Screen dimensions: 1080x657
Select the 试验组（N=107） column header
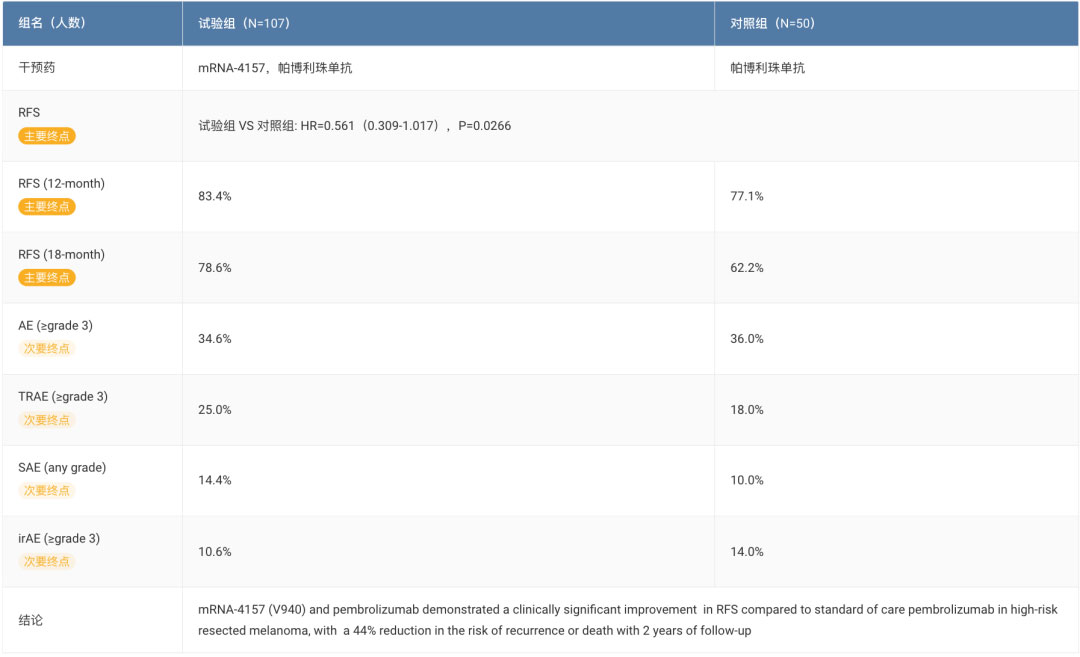244,23
